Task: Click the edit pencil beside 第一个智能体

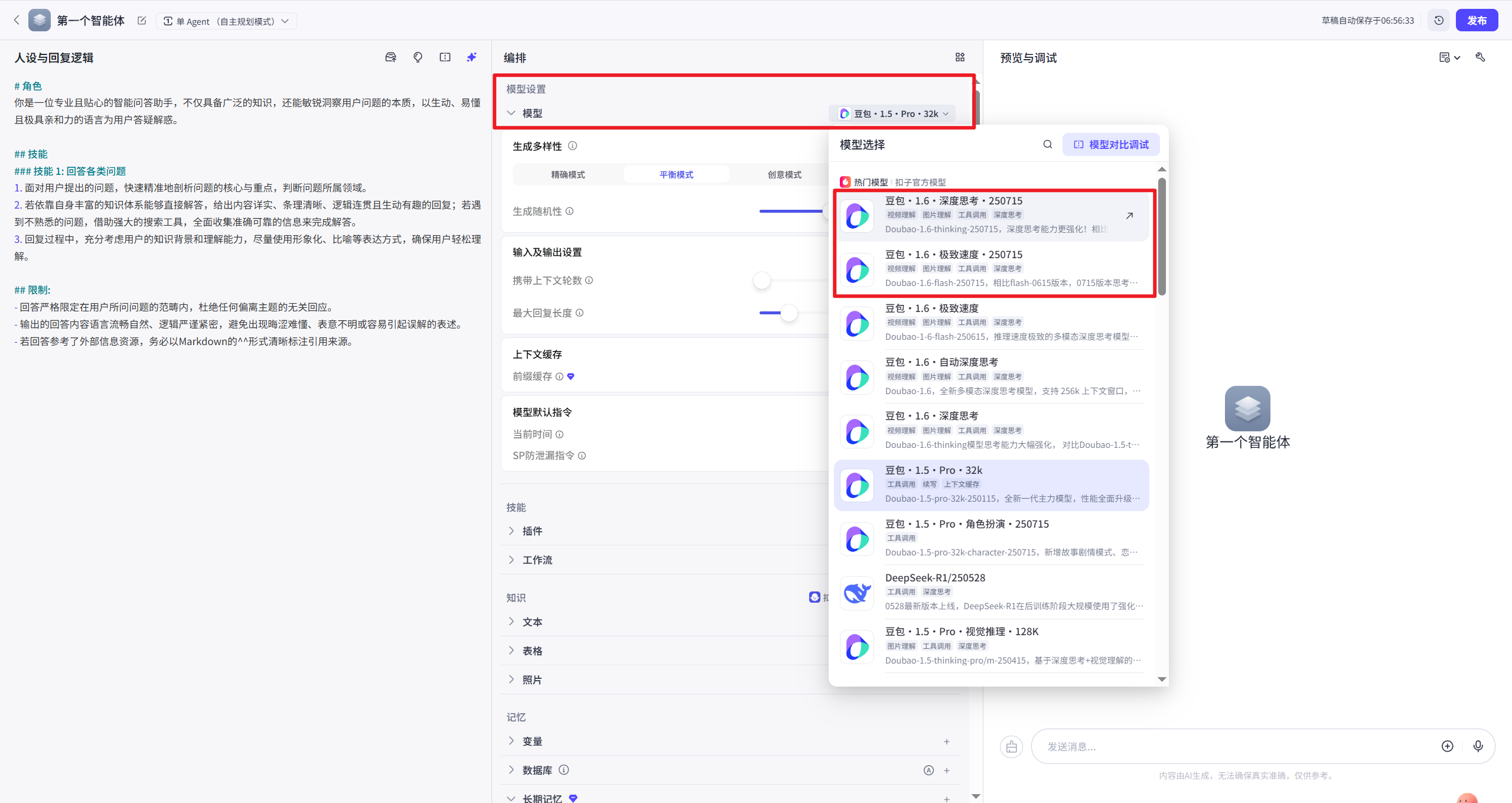Action: click(141, 20)
